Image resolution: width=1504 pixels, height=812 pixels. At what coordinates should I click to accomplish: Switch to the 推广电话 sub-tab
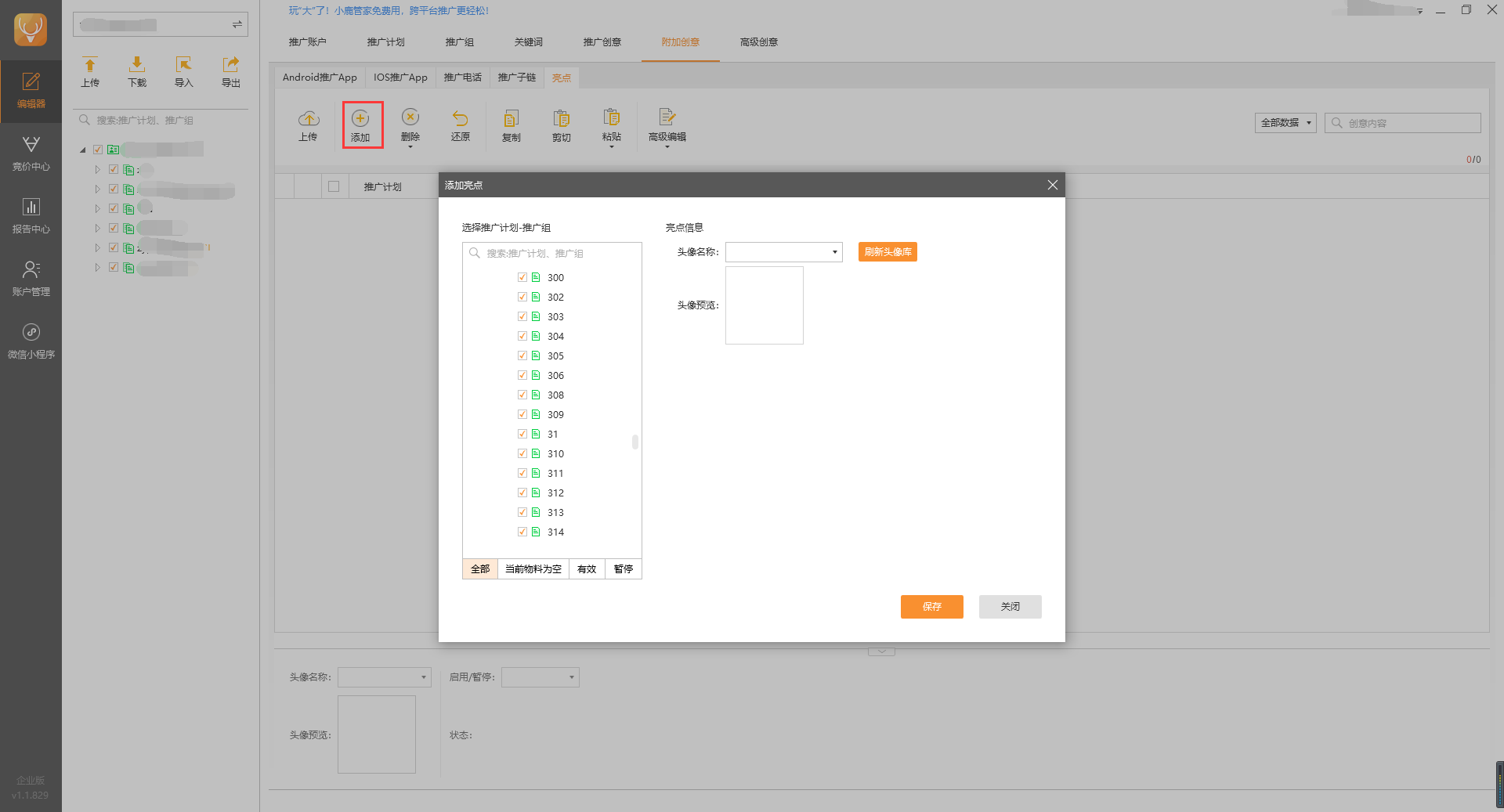coord(463,78)
